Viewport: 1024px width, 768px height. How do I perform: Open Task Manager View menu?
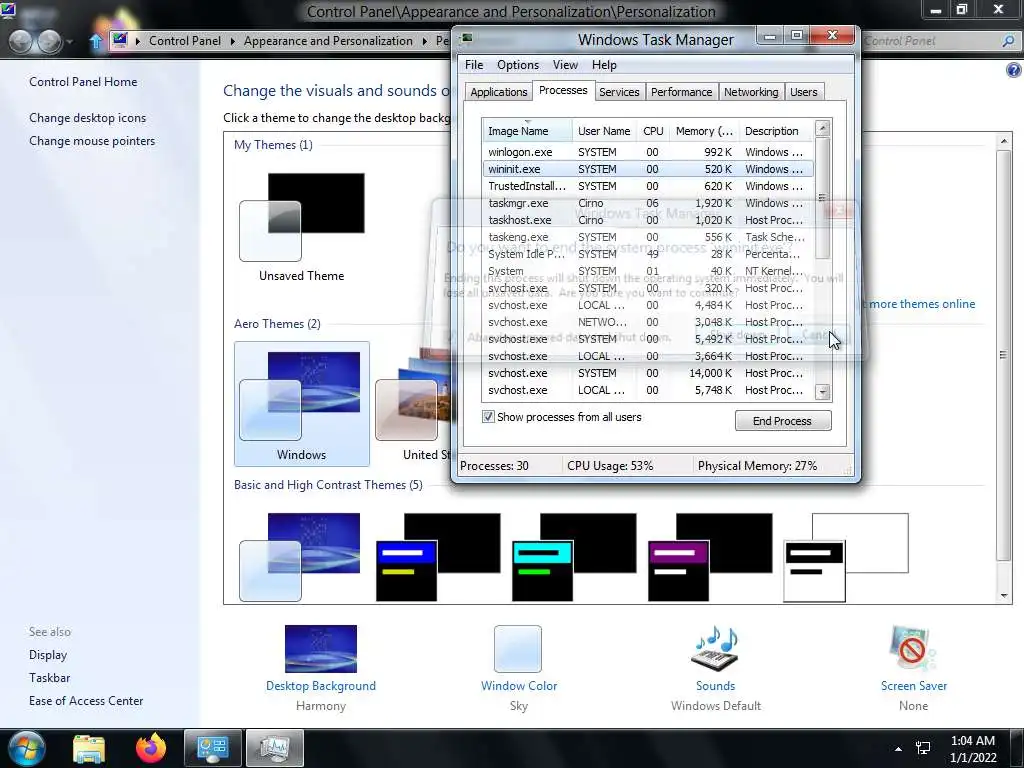(565, 65)
